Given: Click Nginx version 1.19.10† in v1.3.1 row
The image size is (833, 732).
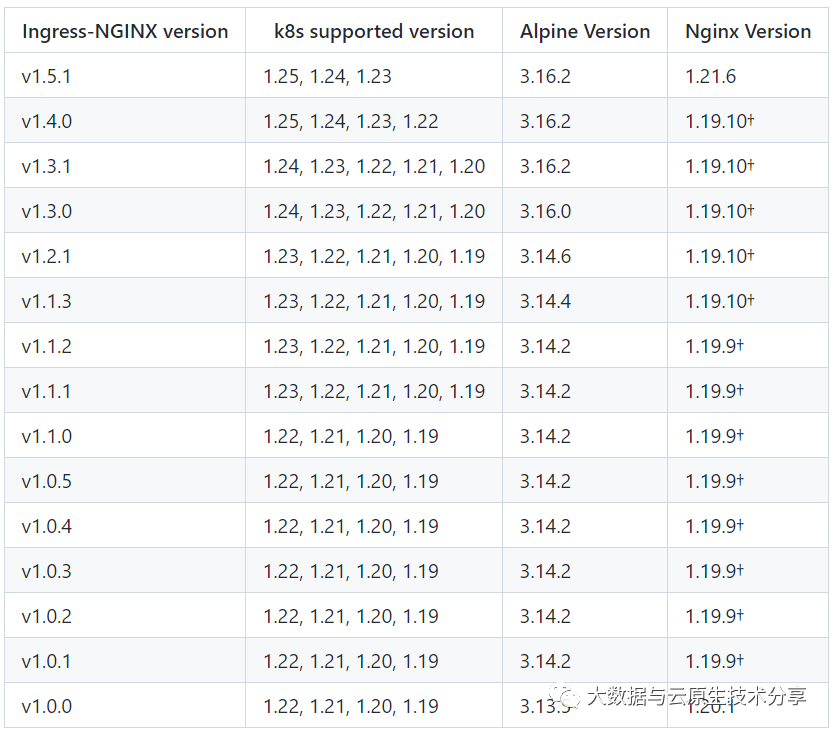Looking at the screenshot, I should (748, 165).
